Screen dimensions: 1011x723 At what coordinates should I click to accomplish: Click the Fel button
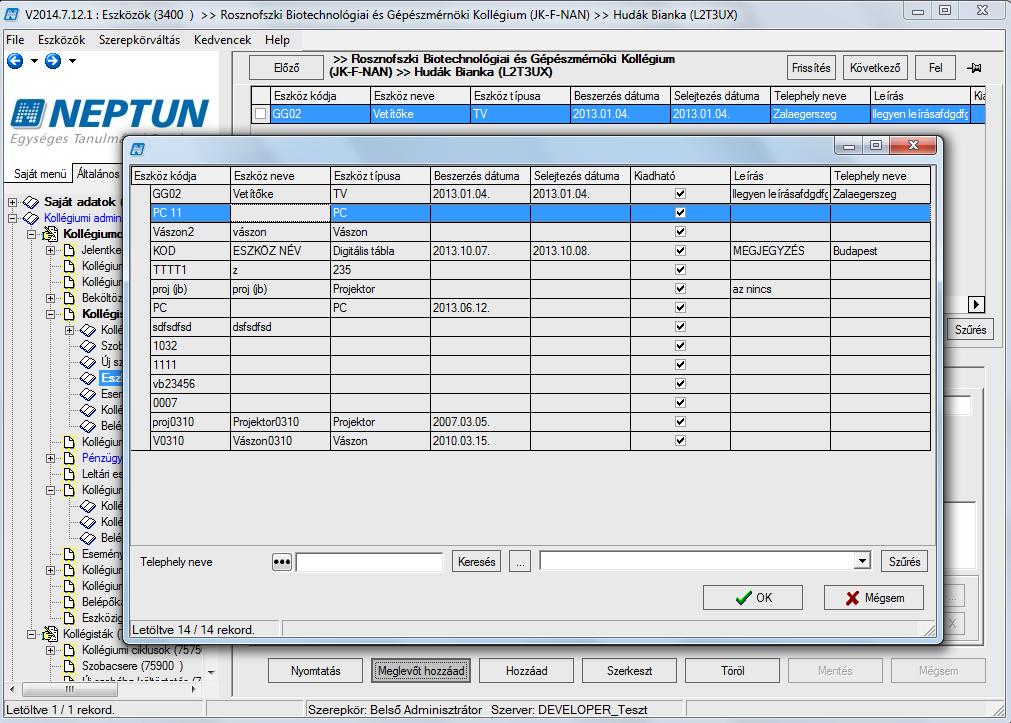point(935,68)
